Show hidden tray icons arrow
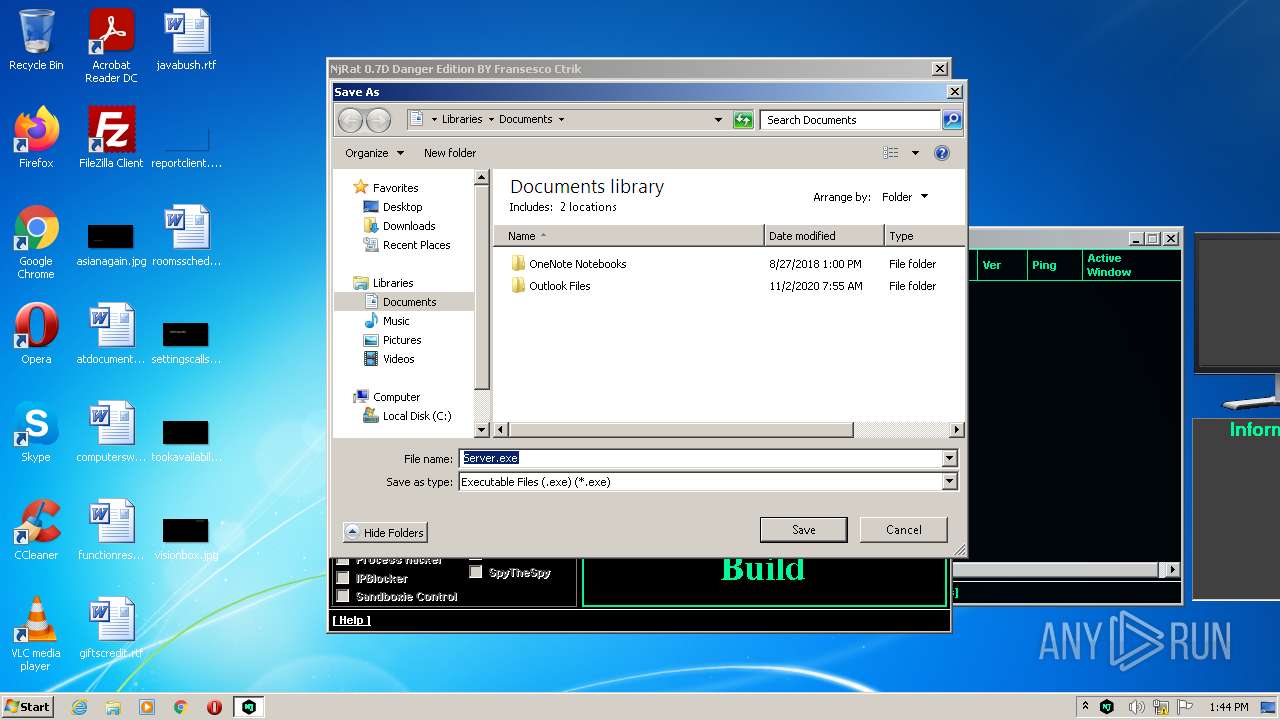The height and width of the screenshot is (720, 1280). (1086, 707)
